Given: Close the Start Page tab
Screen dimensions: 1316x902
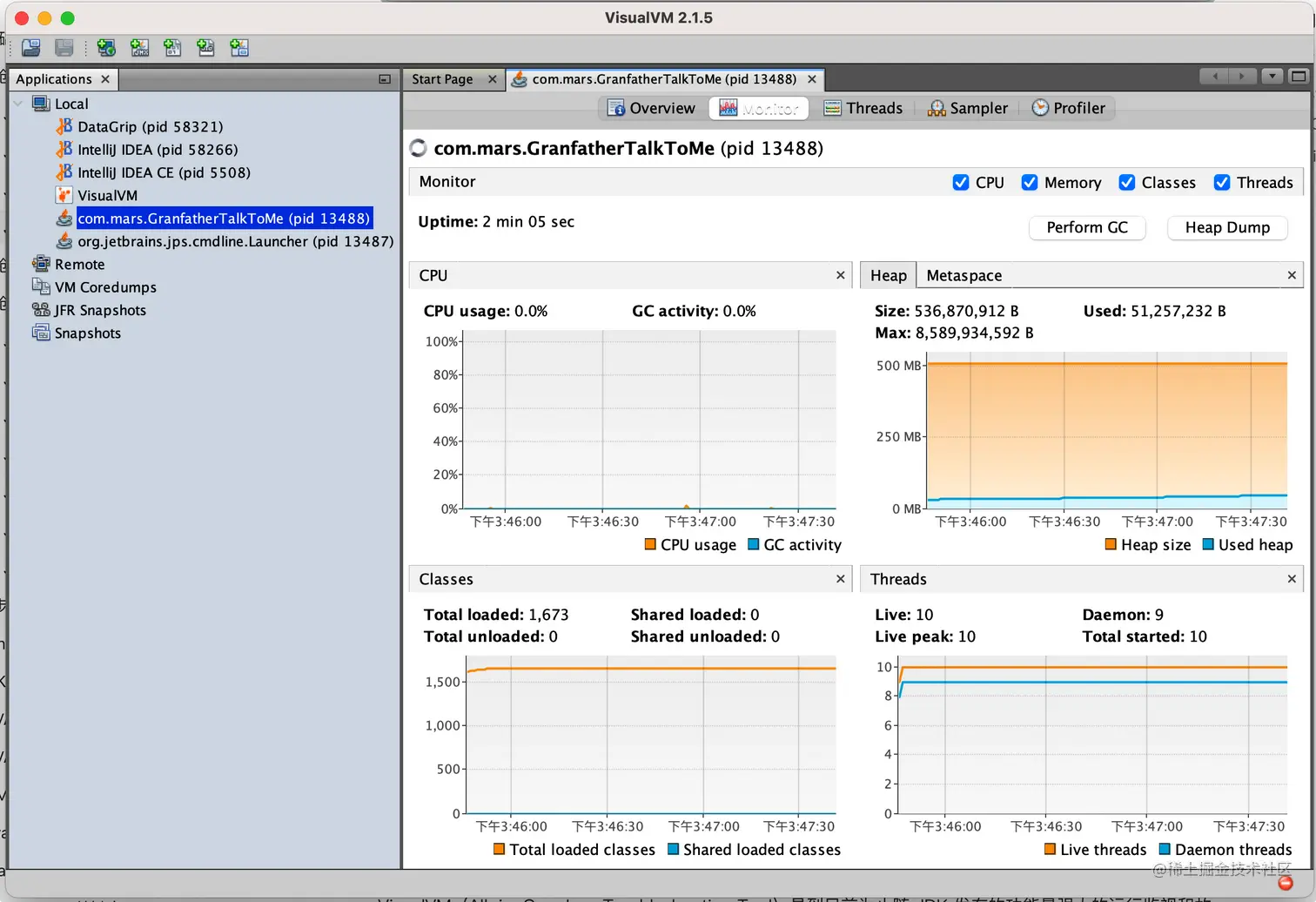Looking at the screenshot, I should pos(492,79).
